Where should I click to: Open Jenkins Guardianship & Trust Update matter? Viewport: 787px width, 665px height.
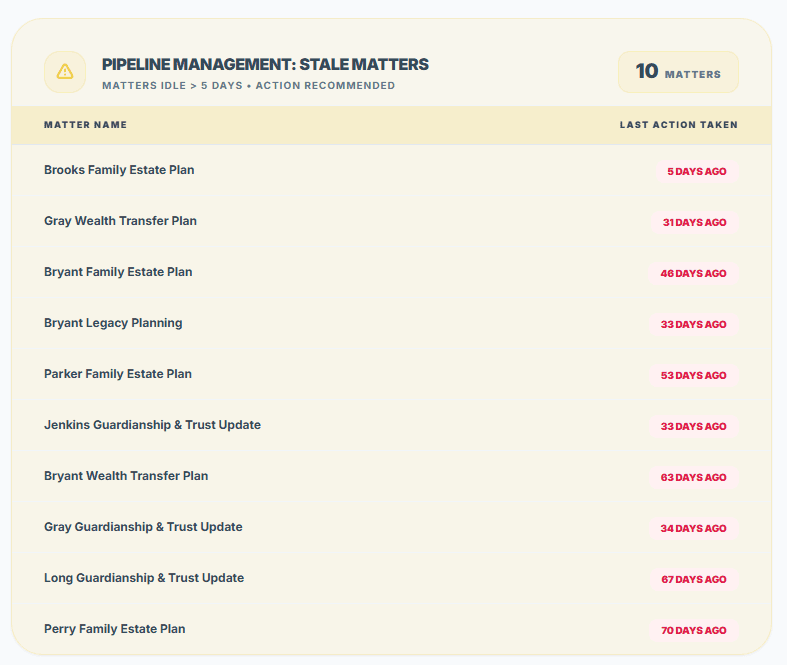tap(153, 425)
